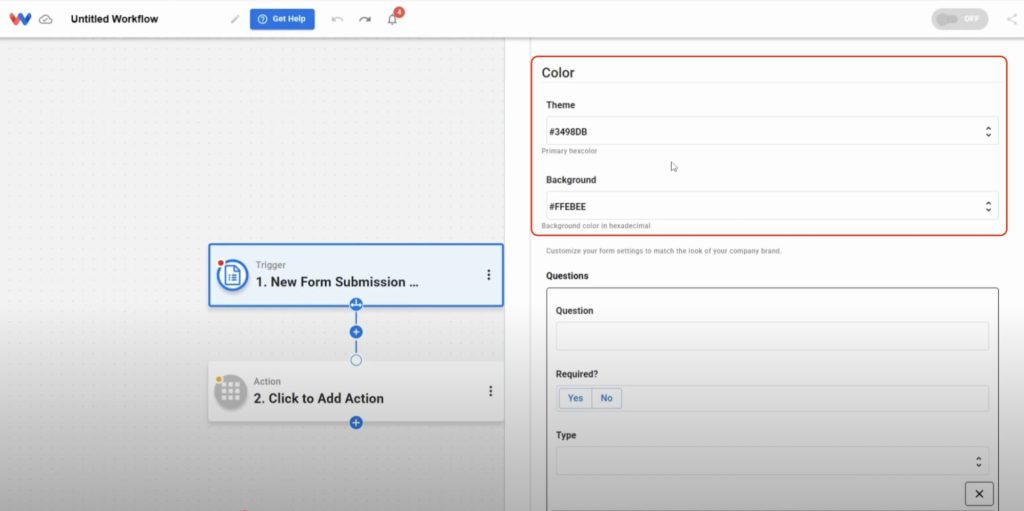Click 'Customize your form settings' description text
This screenshot has height=511, width=1024.
pyautogui.click(x=664, y=251)
